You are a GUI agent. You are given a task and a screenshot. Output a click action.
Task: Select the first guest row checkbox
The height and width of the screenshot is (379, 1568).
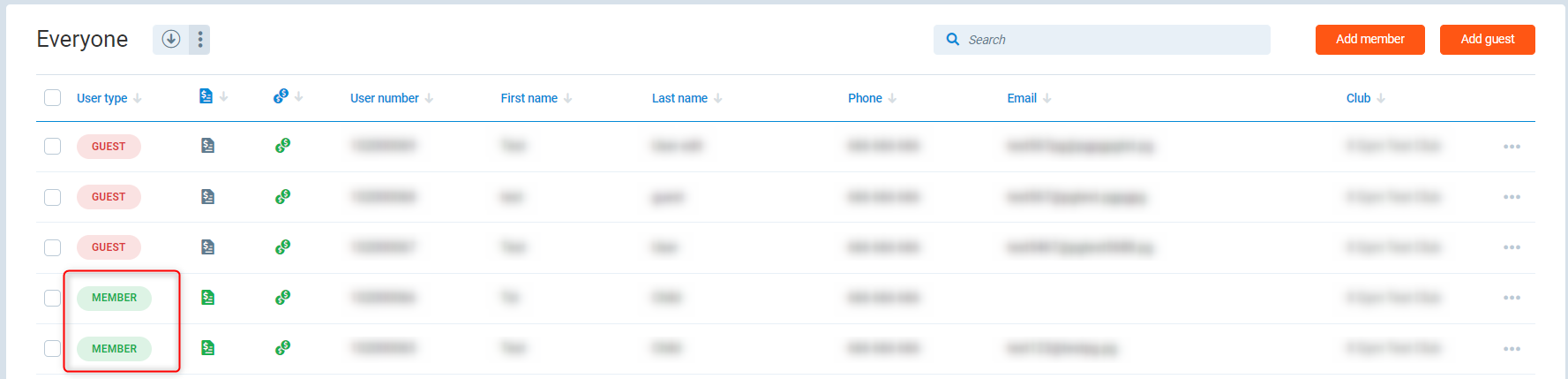click(x=53, y=146)
